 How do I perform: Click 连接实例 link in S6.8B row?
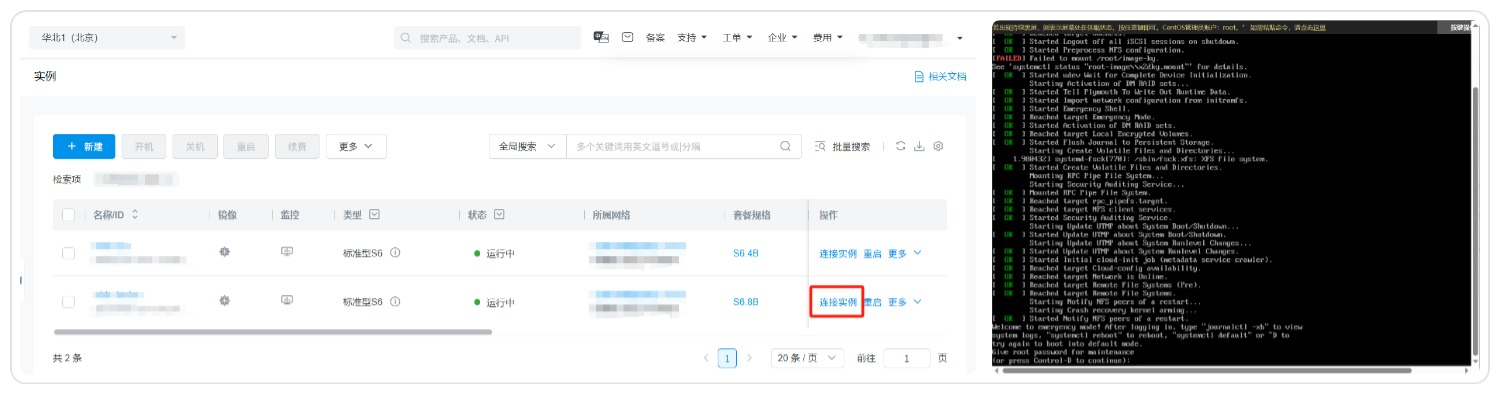click(x=838, y=302)
